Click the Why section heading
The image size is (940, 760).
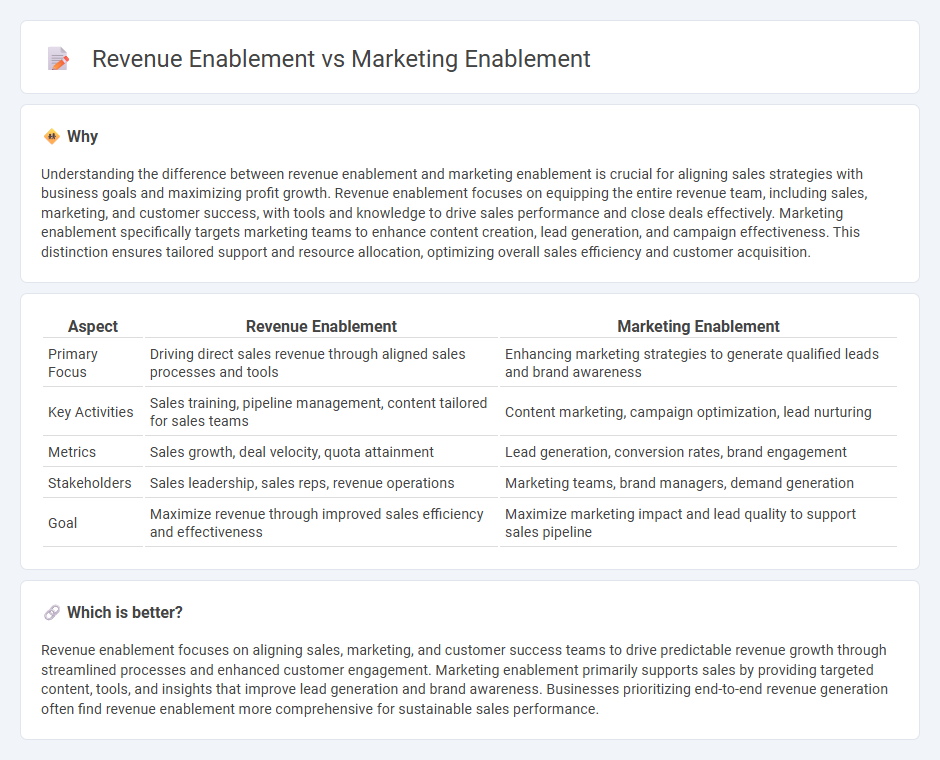[x=82, y=137]
